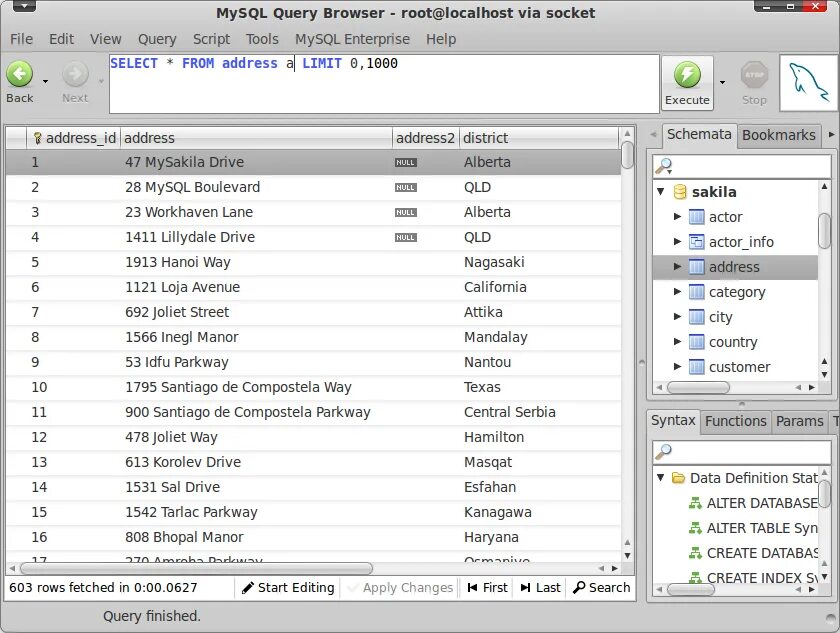Jump to First row button
Screen dimensions: 840x633
[487, 587]
